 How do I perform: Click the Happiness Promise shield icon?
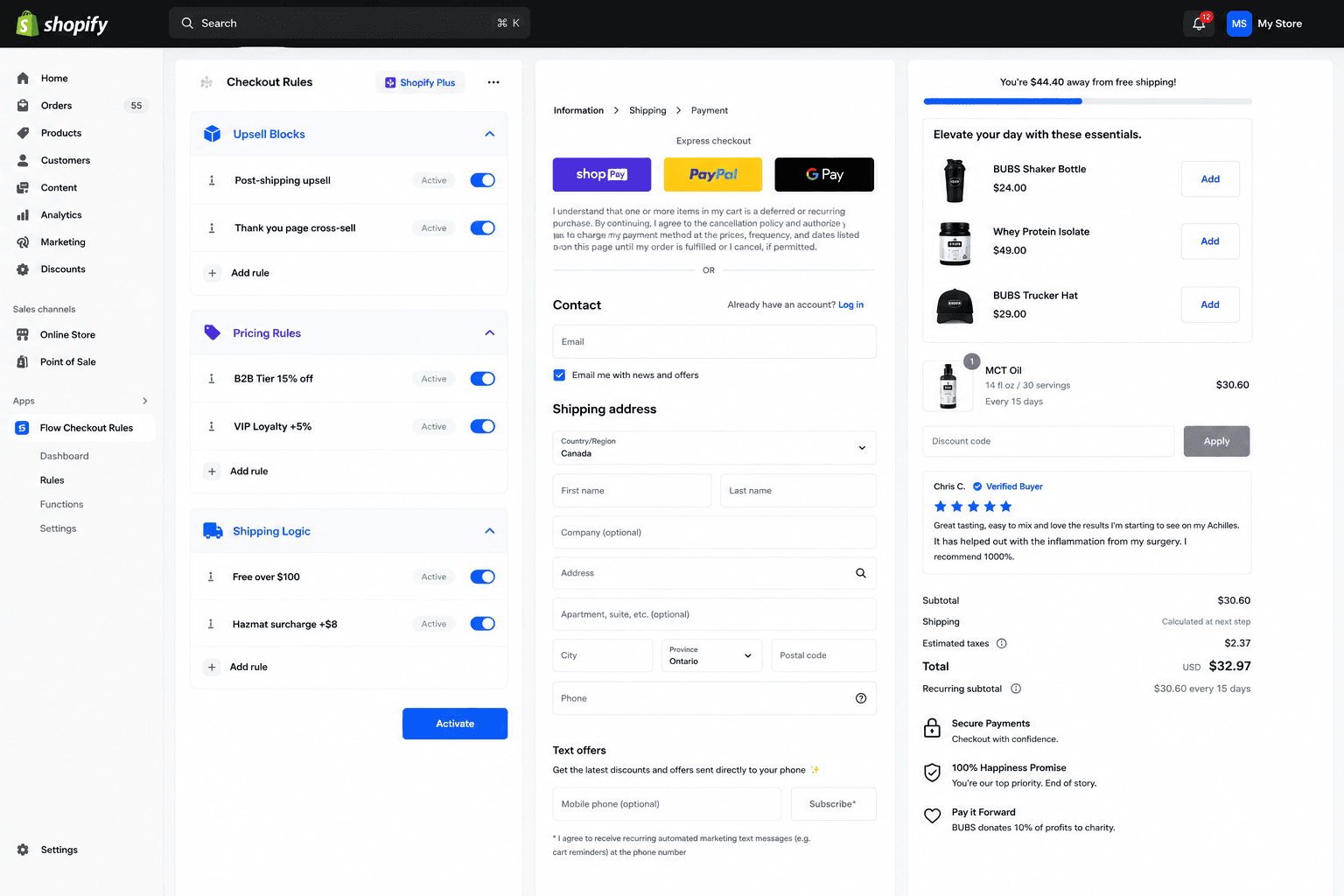[x=933, y=773]
